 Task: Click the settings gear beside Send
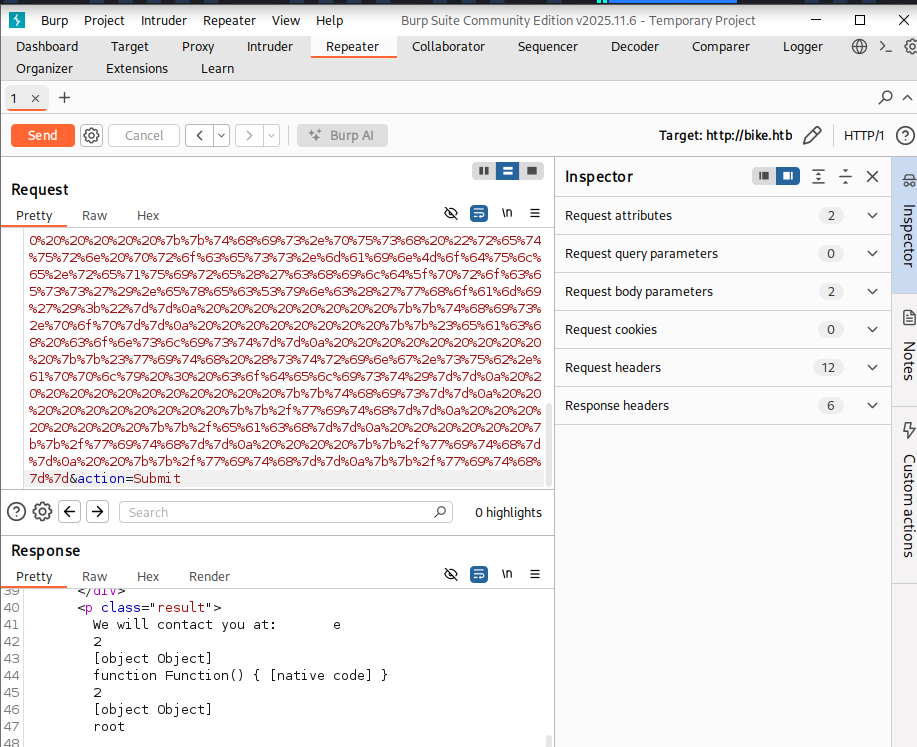tap(91, 135)
